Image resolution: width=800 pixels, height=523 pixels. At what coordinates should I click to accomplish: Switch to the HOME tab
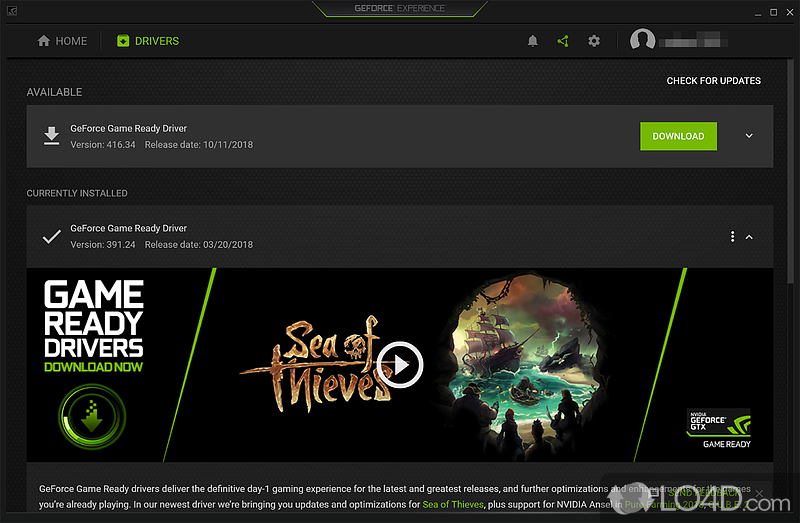(x=62, y=41)
